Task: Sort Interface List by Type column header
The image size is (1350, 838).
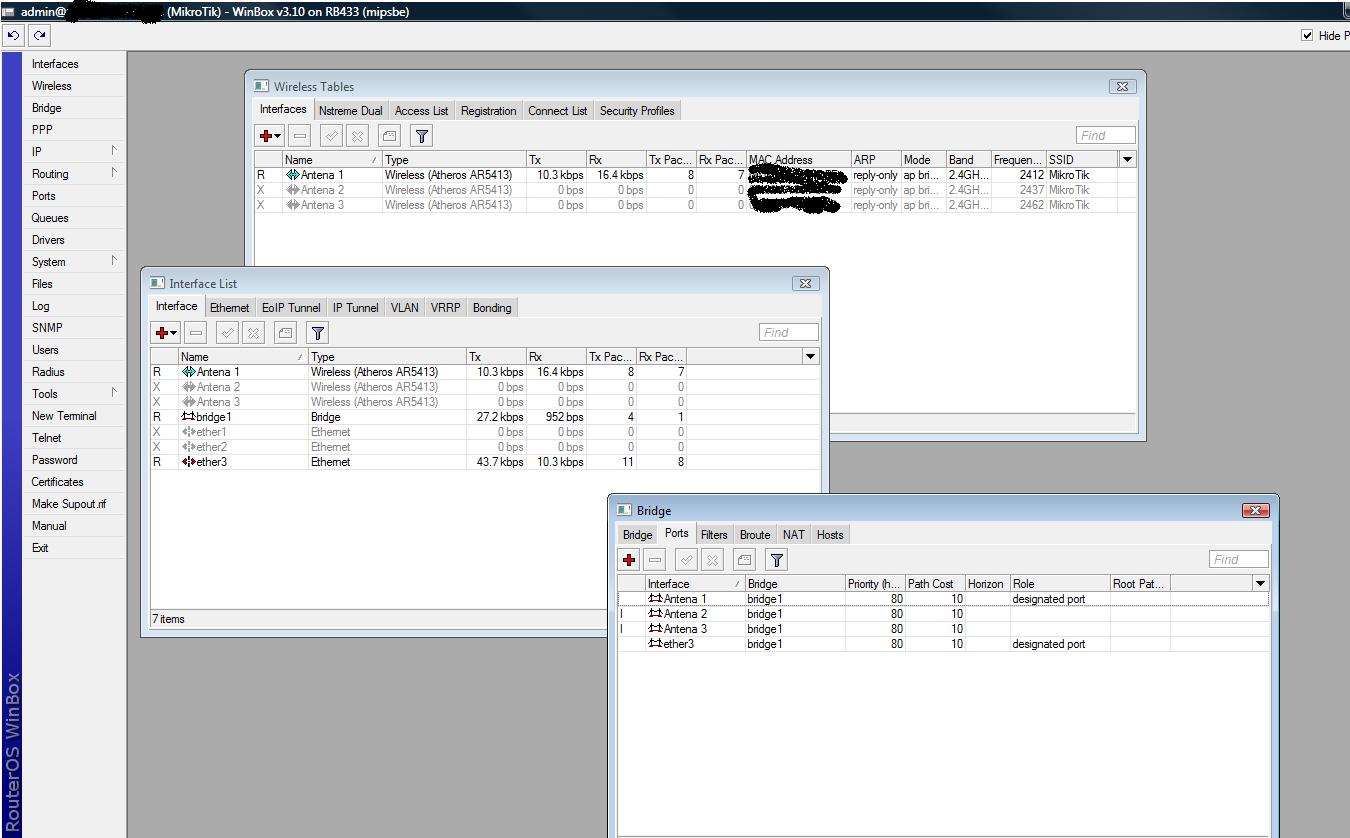Action: click(x=387, y=357)
